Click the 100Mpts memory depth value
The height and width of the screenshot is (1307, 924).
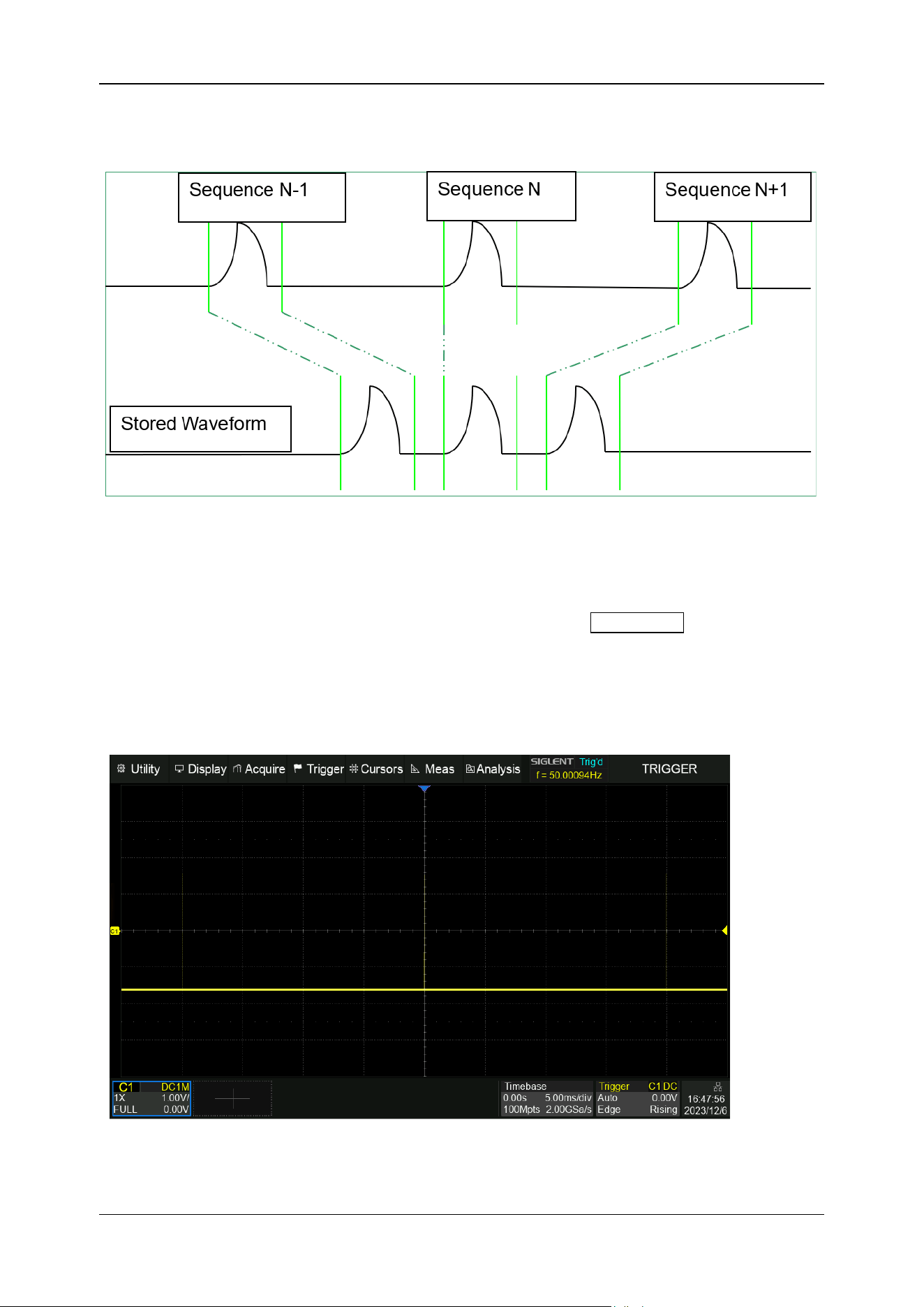pyautogui.click(x=521, y=1109)
